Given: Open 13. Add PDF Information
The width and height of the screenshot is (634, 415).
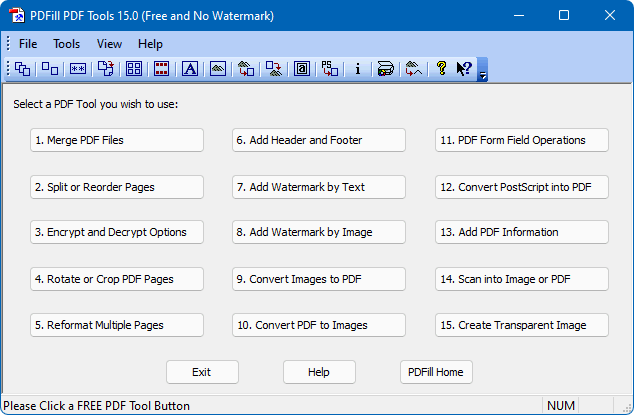Looking at the screenshot, I should pyautogui.click(x=522, y=232).
